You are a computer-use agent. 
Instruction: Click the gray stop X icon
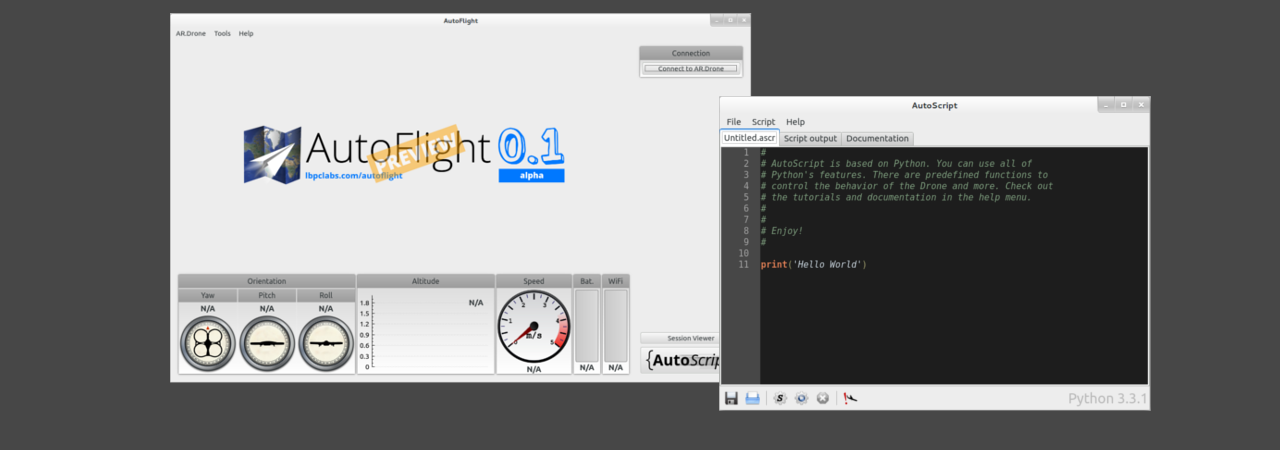[822, 398]
